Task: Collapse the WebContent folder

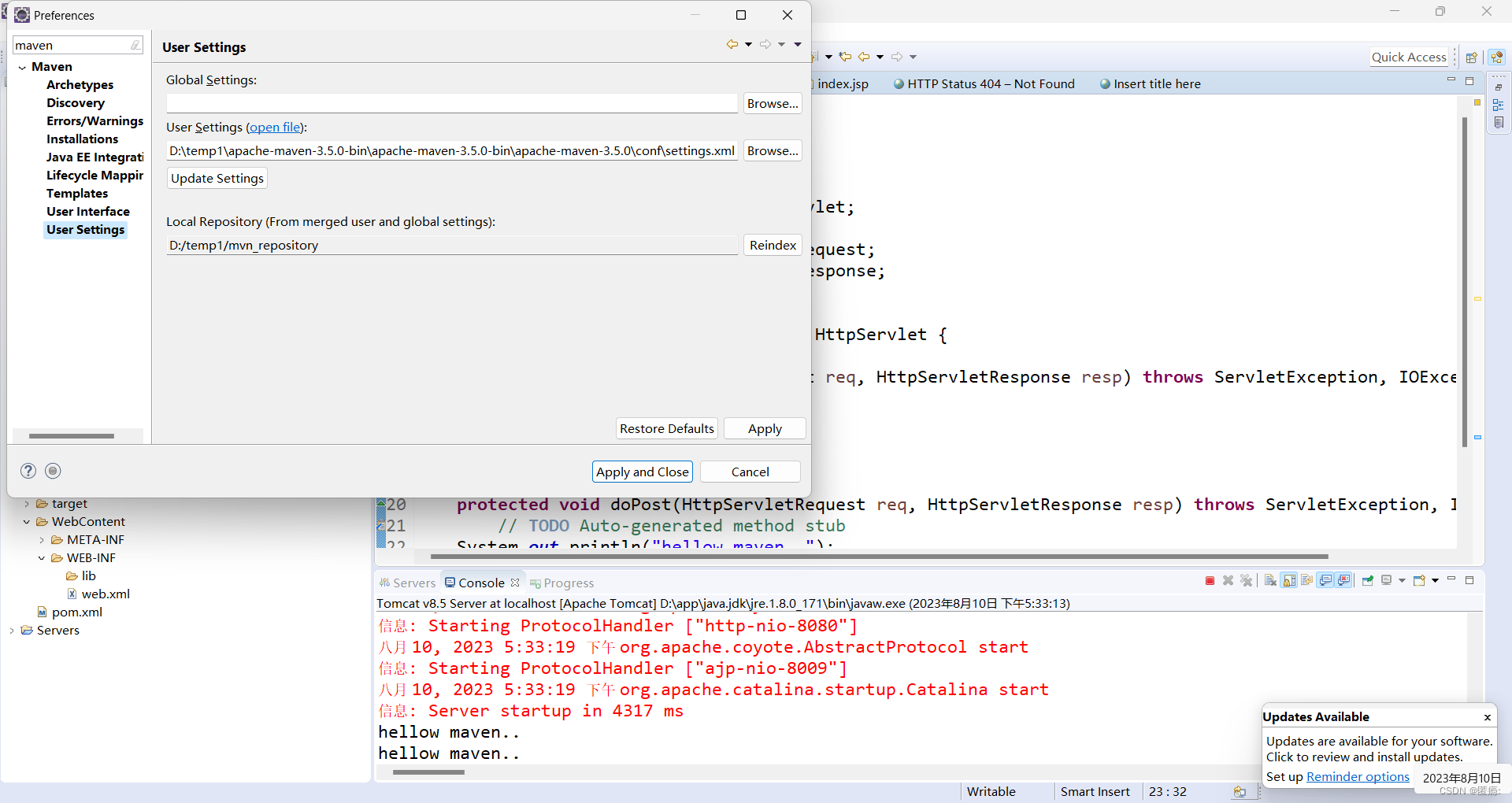Action: (27, 522)
